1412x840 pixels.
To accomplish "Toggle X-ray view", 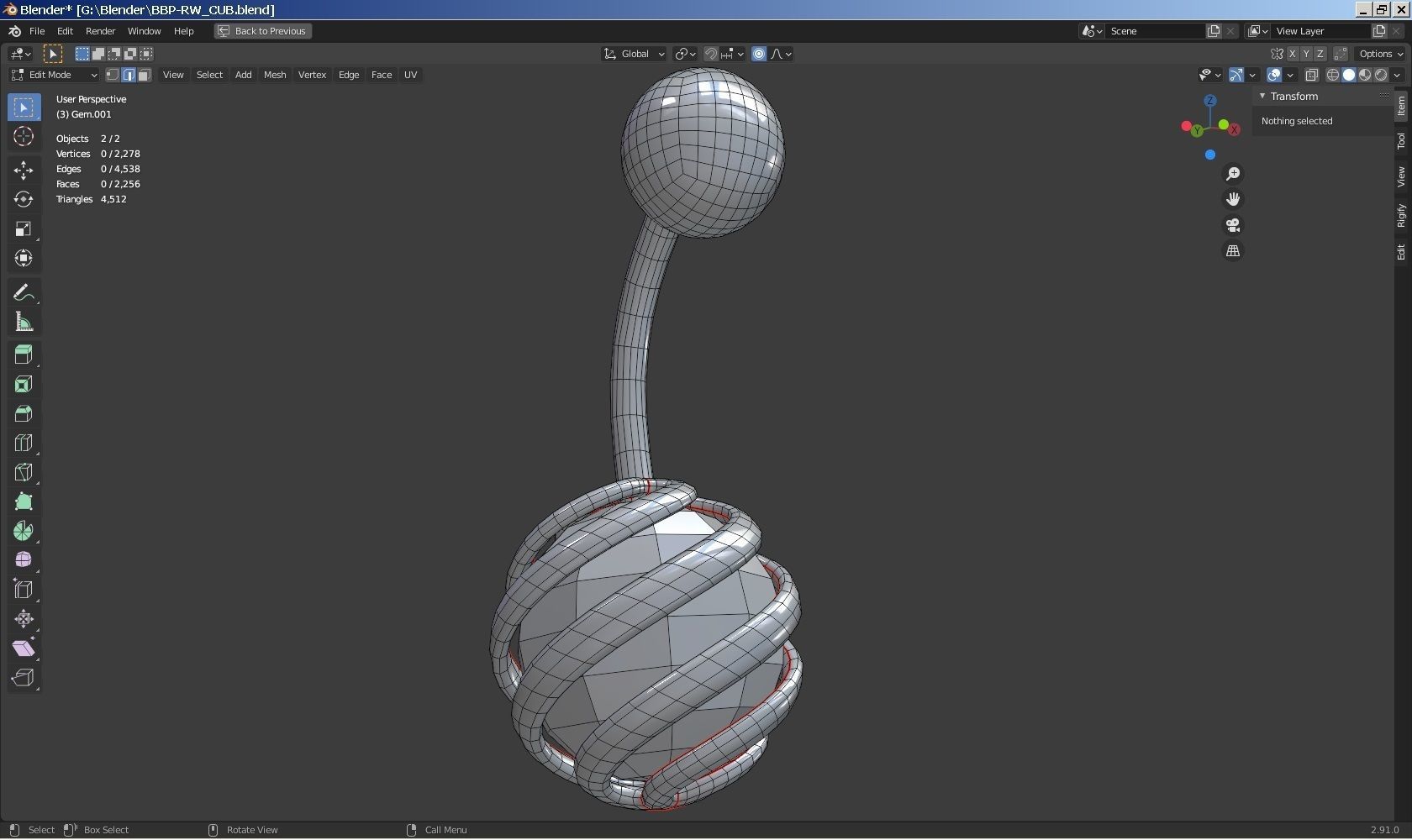I will [x=1312, y=75].
